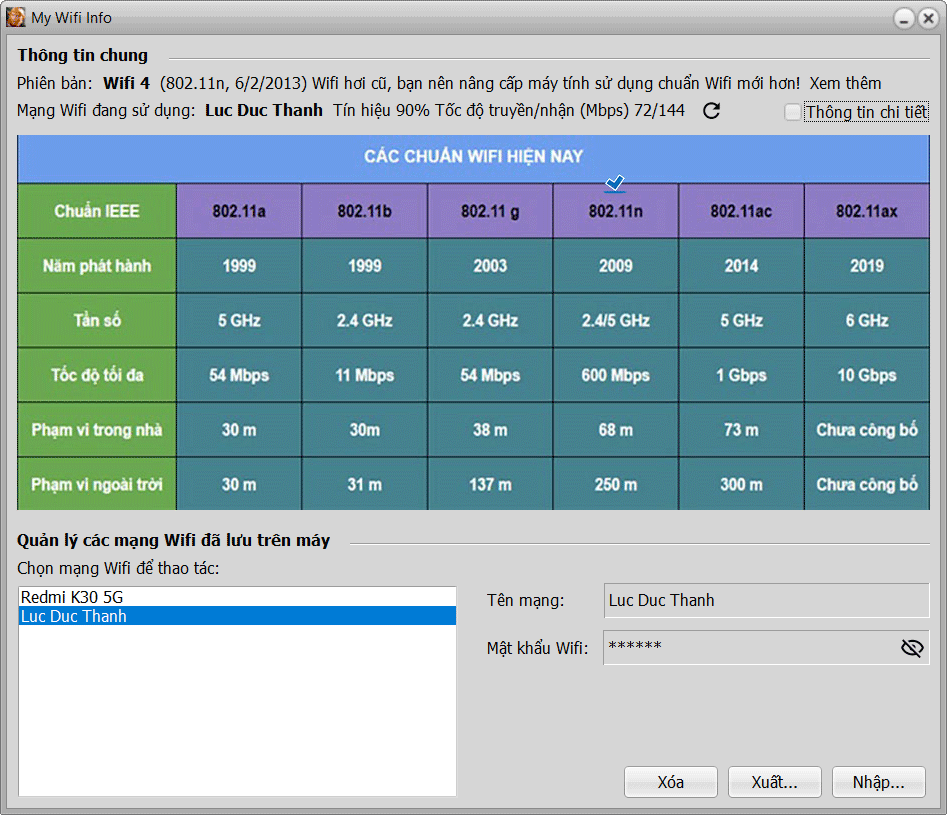Click the Chuẩn IEEE row label

tap(97, 211)
